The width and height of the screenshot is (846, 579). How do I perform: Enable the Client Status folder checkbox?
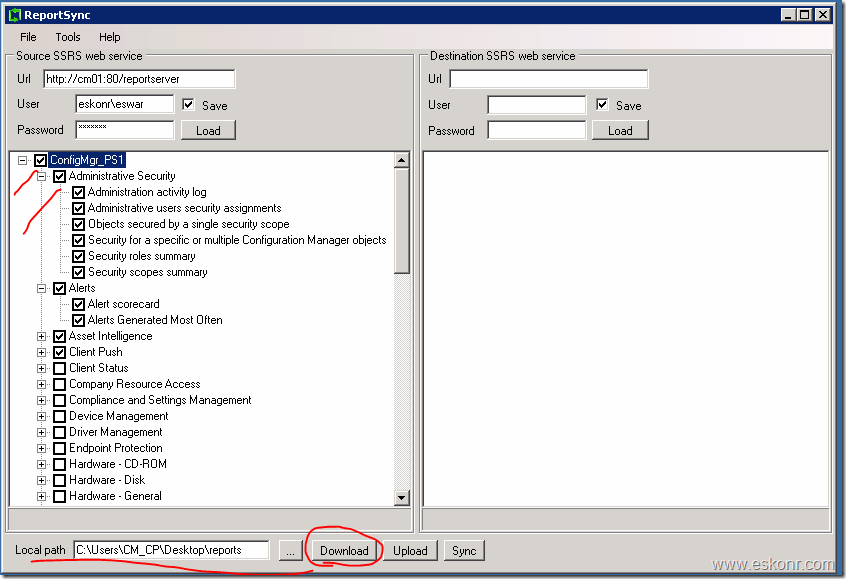pyautogui.click(x=59, y=368)
